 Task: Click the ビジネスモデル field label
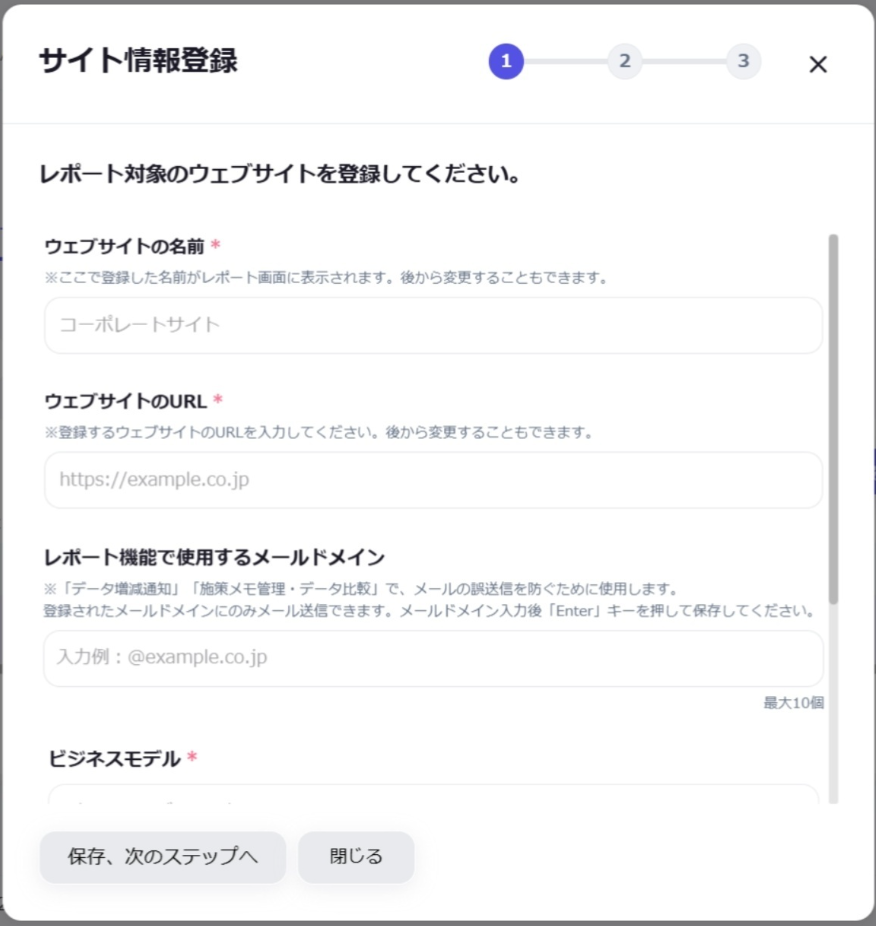[114, 759]
